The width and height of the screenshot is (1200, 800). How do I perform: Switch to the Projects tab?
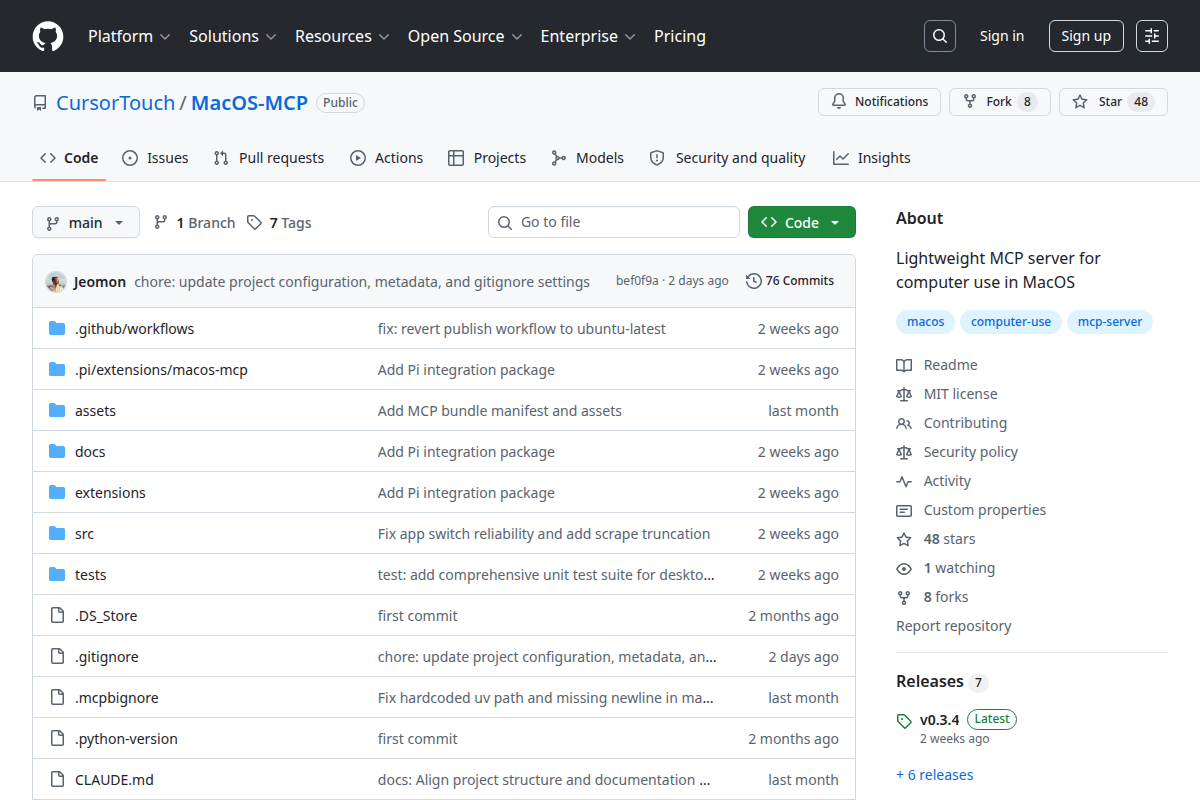tap(487, 158)
